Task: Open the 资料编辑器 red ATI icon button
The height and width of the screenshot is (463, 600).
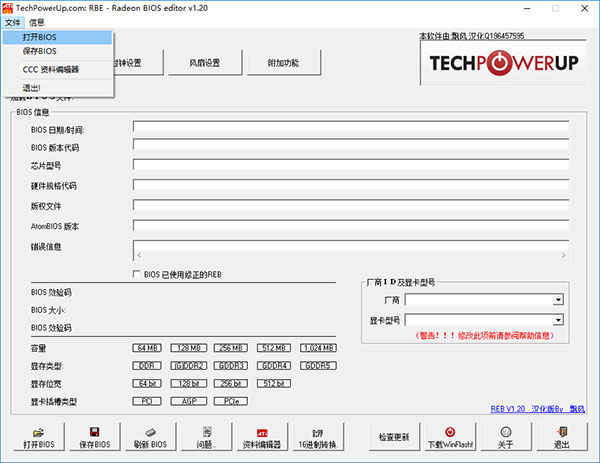Action: click(262, 437)
